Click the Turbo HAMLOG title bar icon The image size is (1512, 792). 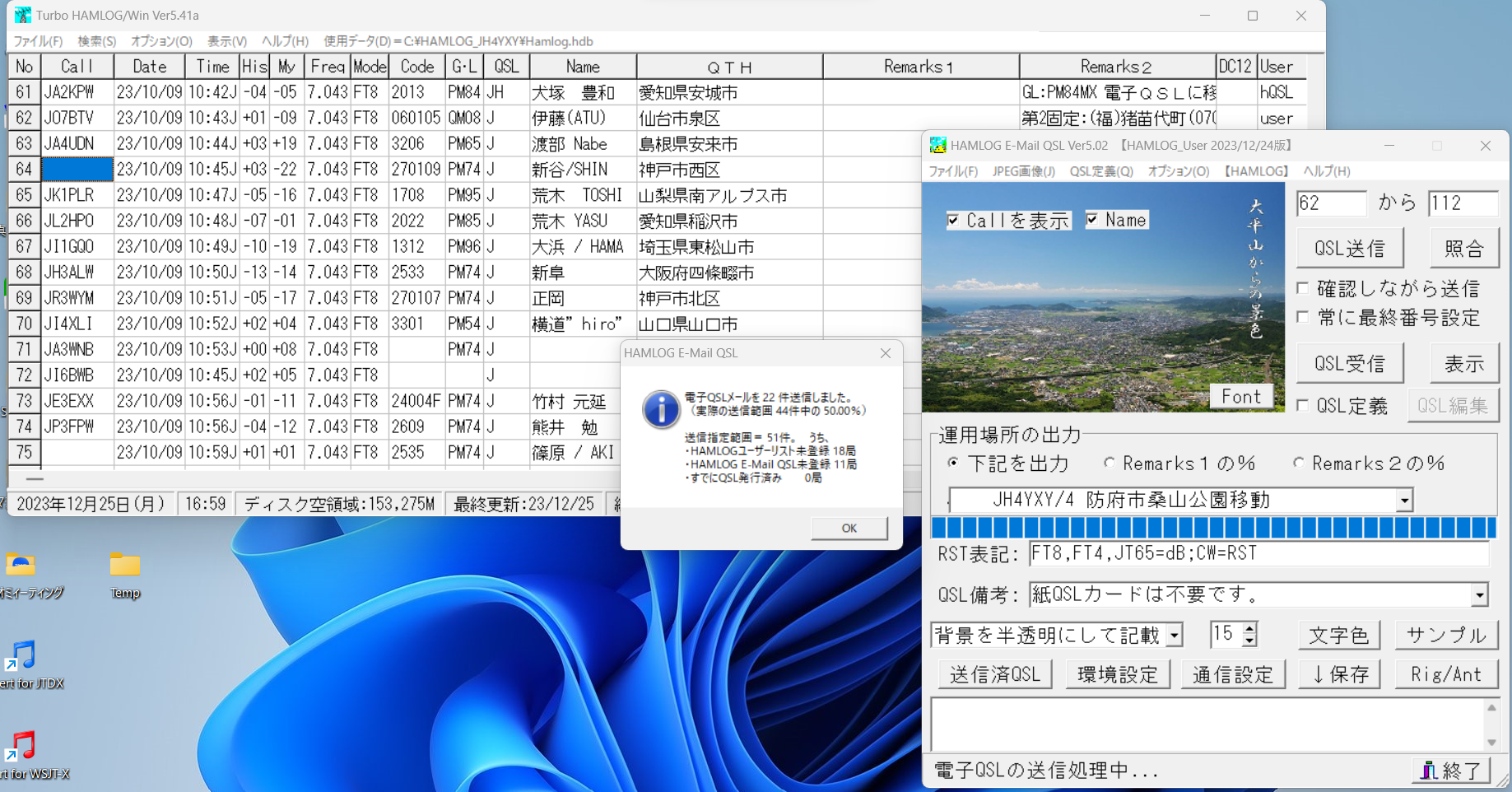[x=22, y=15]
